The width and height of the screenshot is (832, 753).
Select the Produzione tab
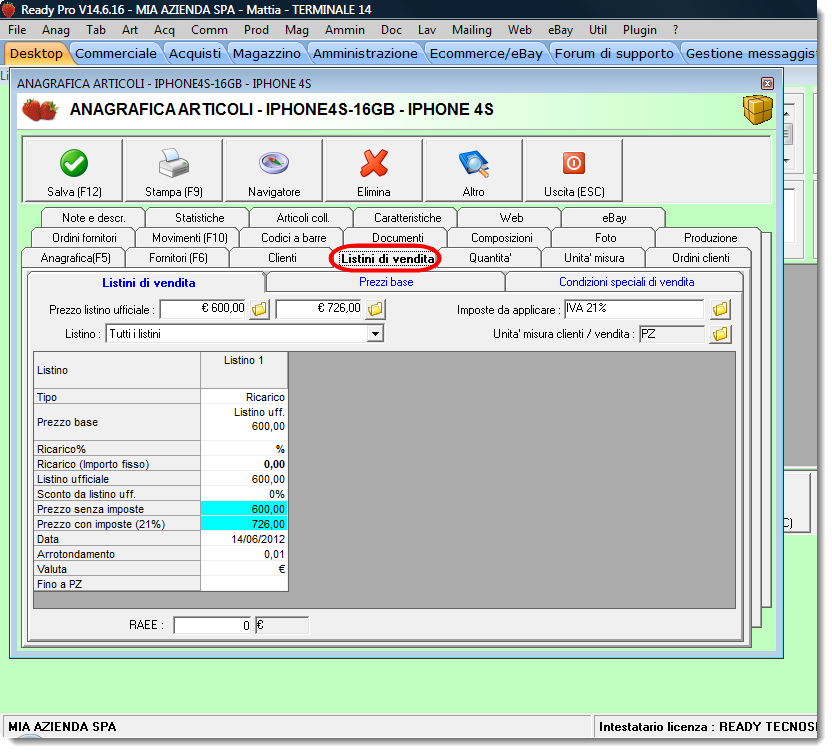(x=710, y=238)
